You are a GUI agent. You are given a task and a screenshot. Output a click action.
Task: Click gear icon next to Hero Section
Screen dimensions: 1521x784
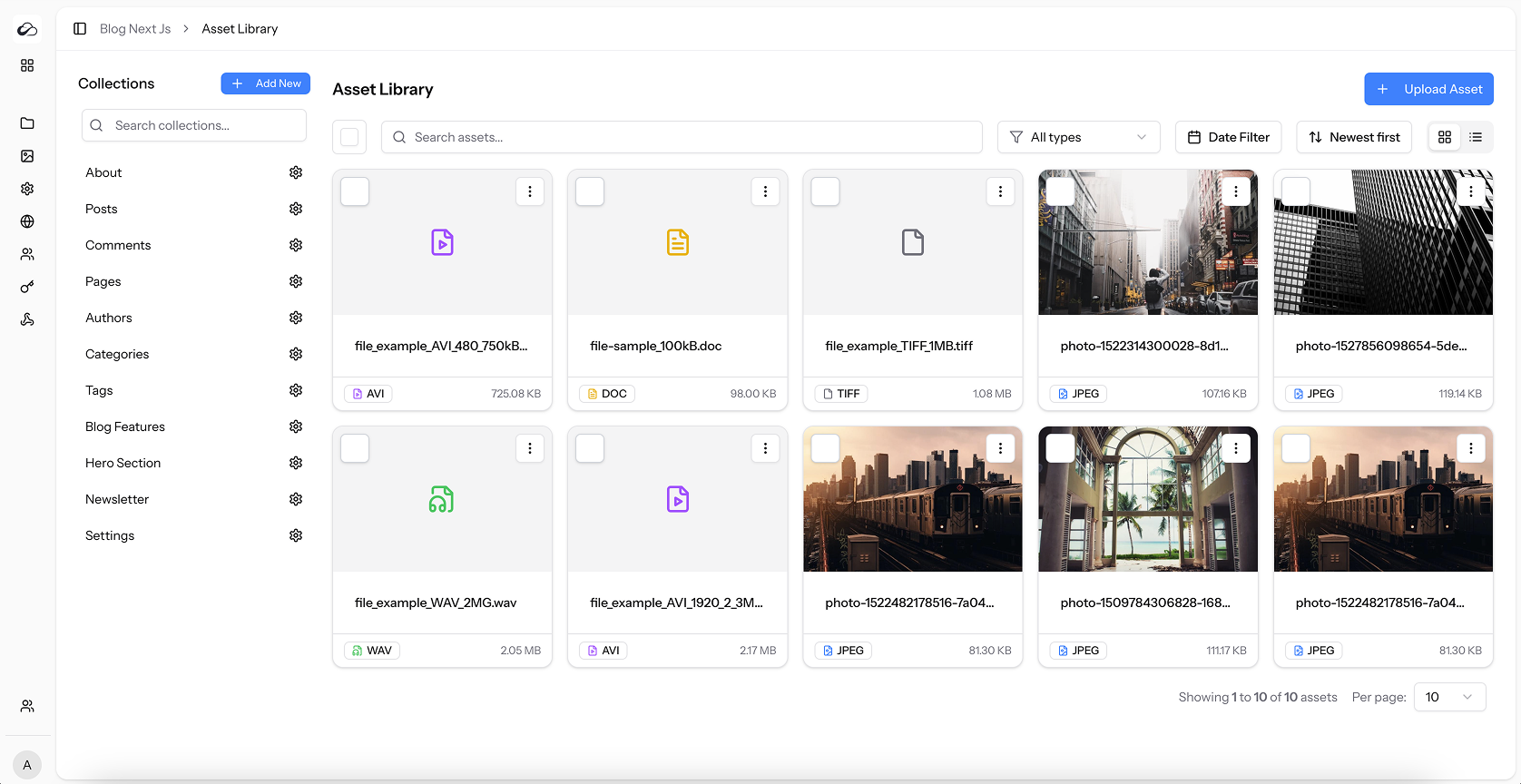pyautogui.click(x=295, y=463)
